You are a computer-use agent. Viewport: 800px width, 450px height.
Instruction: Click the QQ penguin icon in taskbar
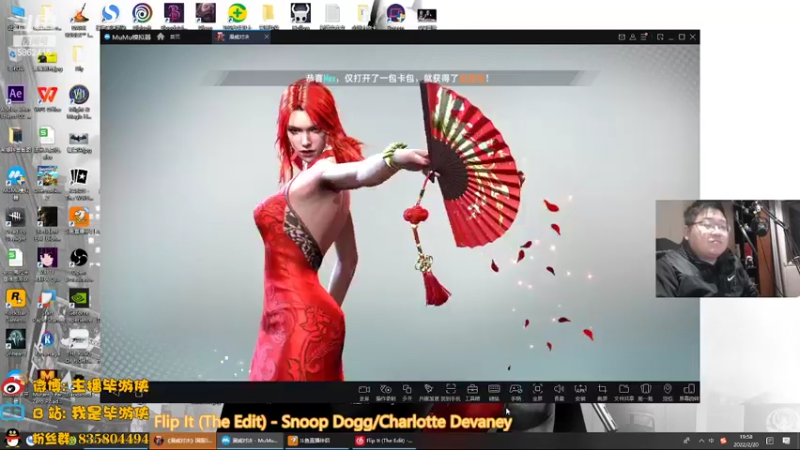[12, 437]
